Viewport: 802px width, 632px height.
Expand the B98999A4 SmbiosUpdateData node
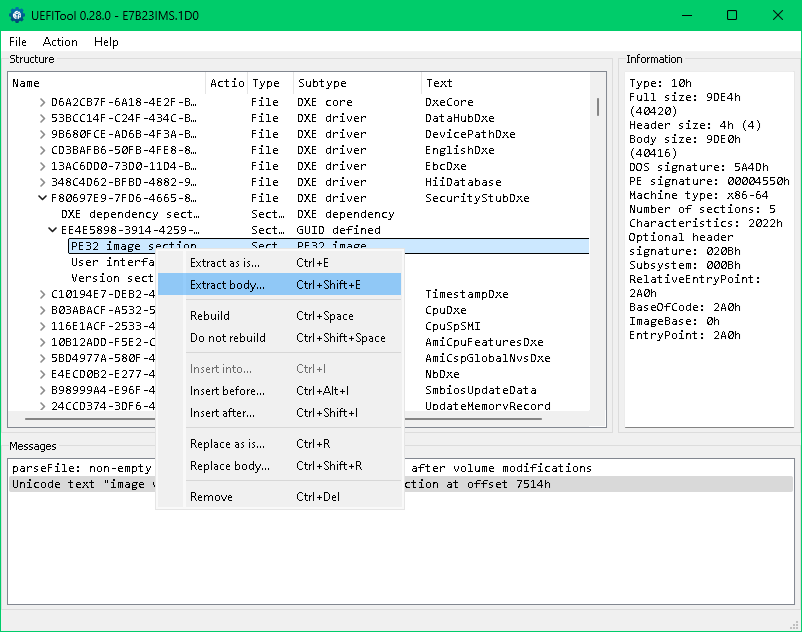[x=42, y=390]
